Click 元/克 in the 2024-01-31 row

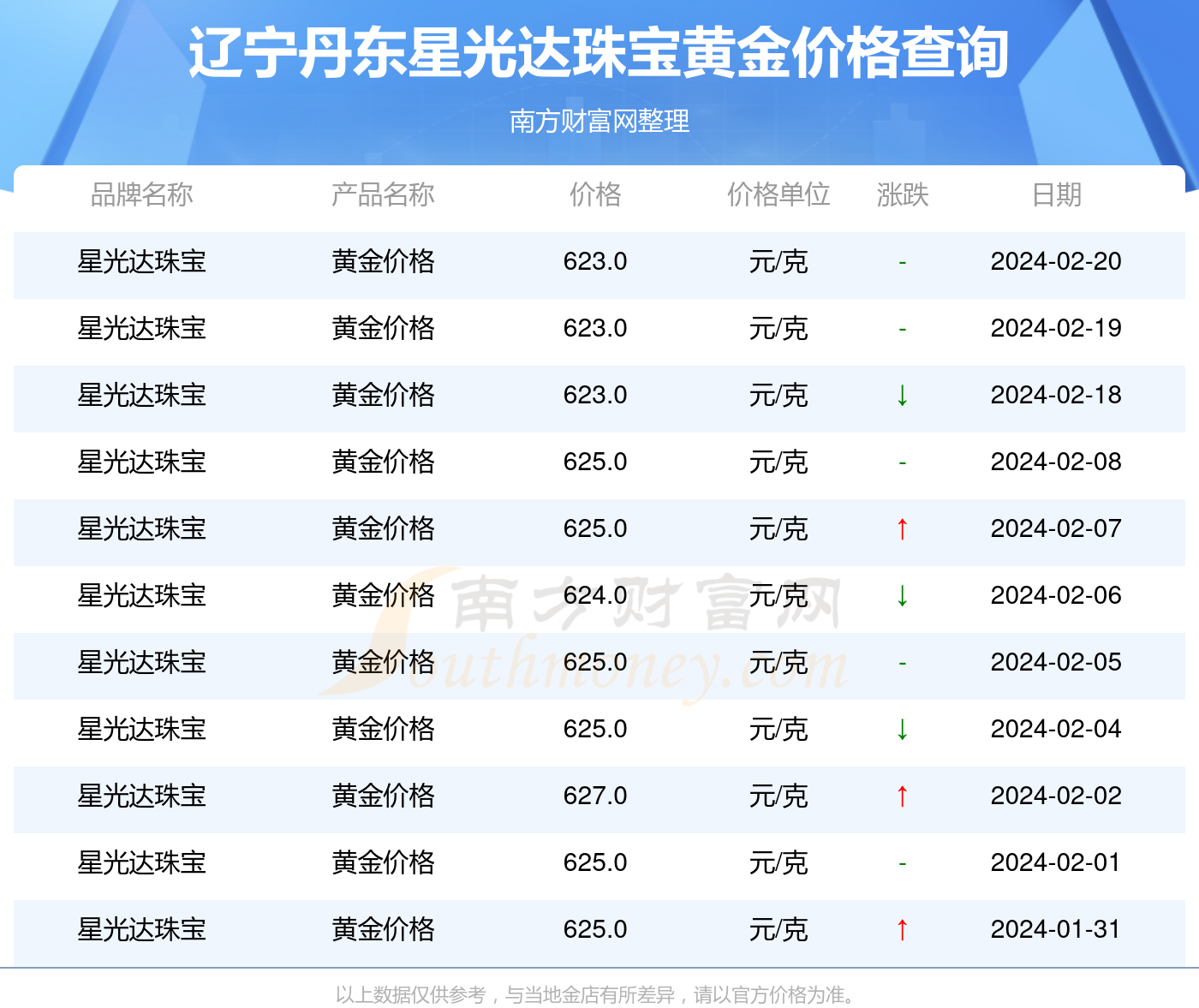click(778, 929)
